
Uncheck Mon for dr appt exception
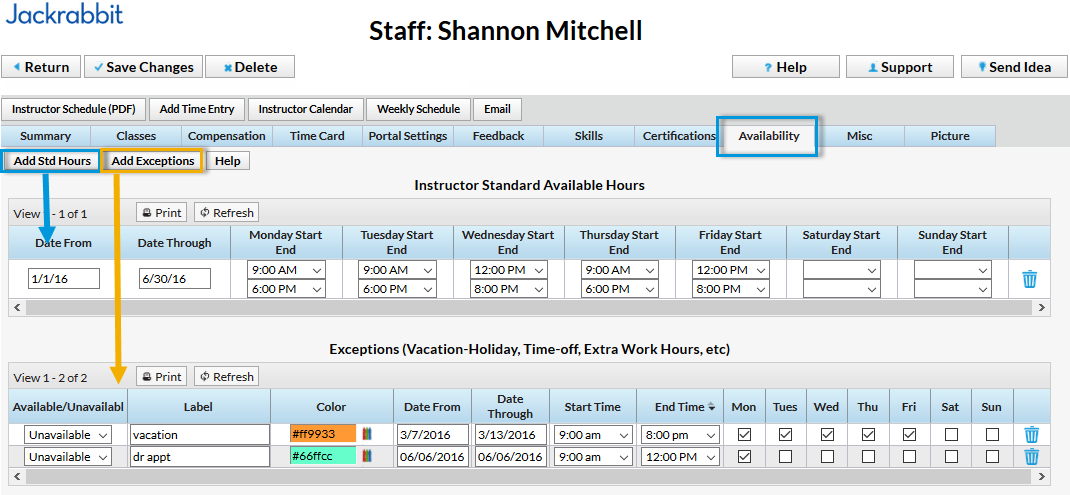(x=744, y=456)
